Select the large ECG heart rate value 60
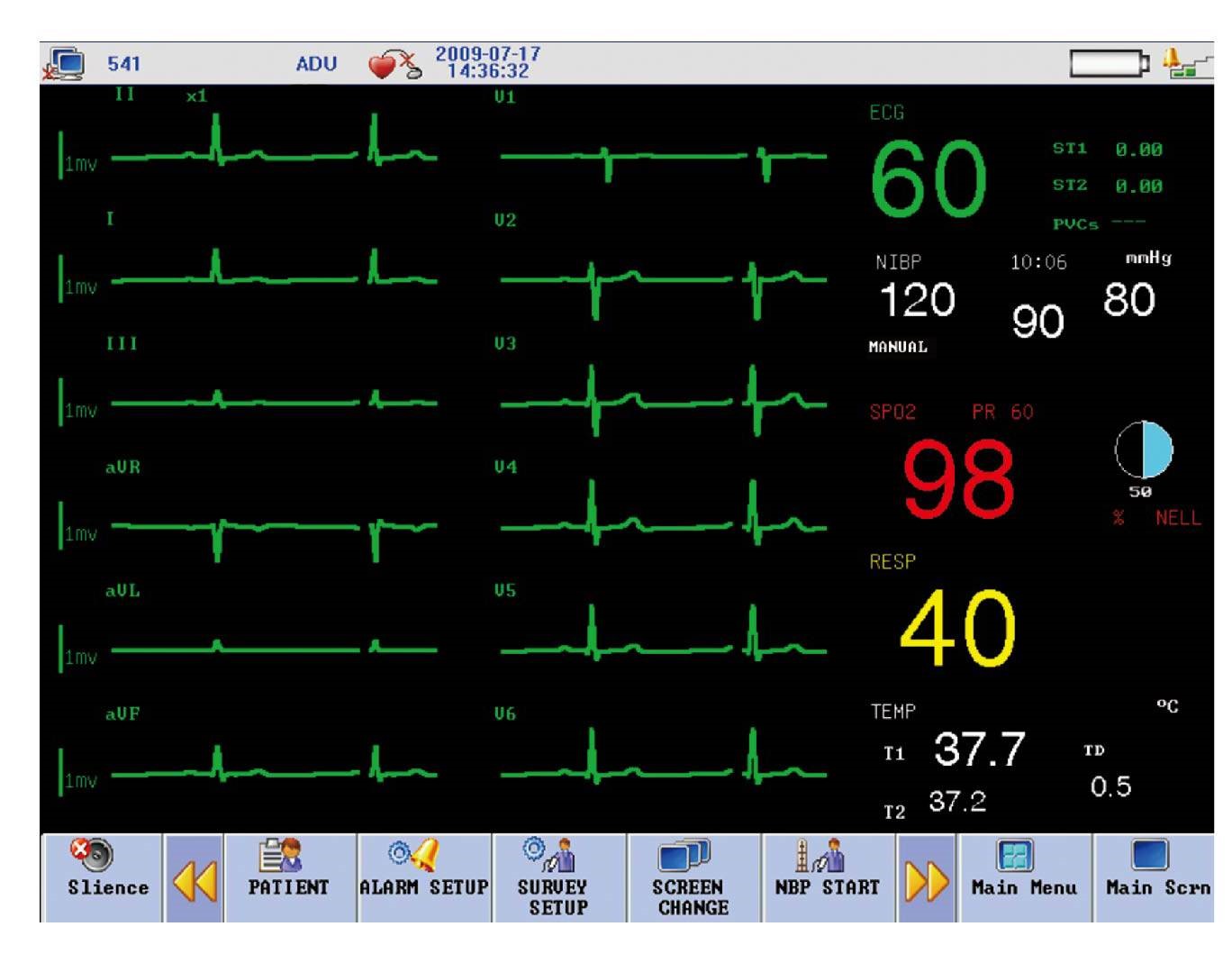Viewport: 1232px width, 963px height. coord(928,179)
